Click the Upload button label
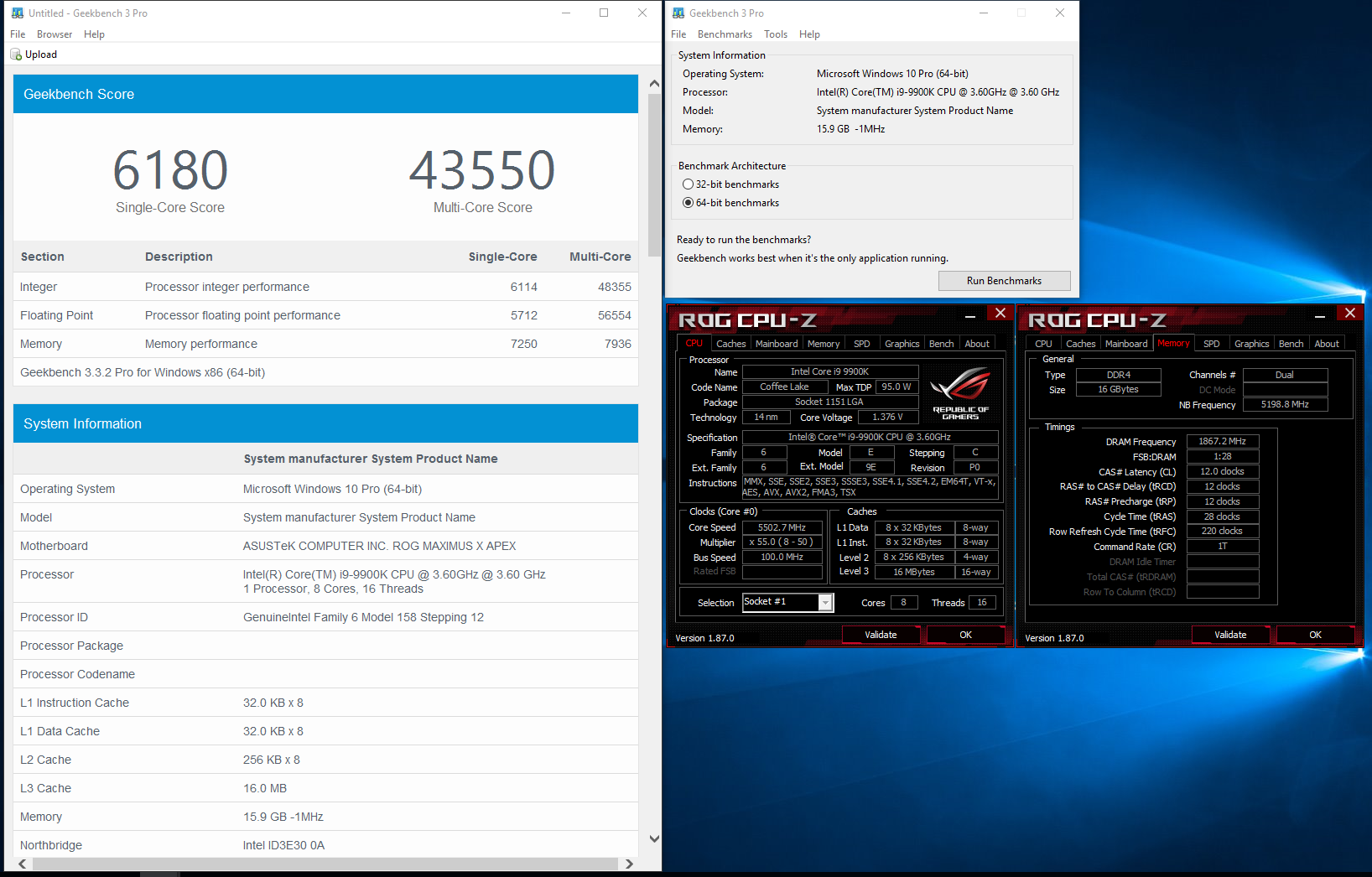Image resolution: width=1372 pixels, height=877 pixels. [x=41, y=54]
